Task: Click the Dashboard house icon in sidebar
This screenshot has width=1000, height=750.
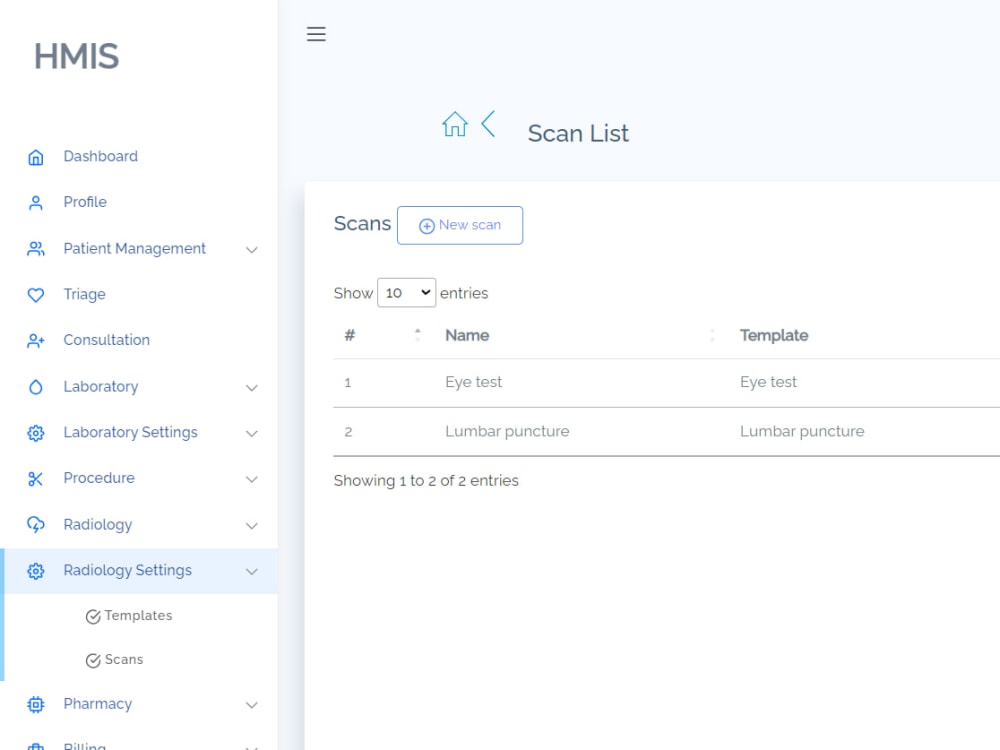Action: pyautogui.click(x=36, y=157)
